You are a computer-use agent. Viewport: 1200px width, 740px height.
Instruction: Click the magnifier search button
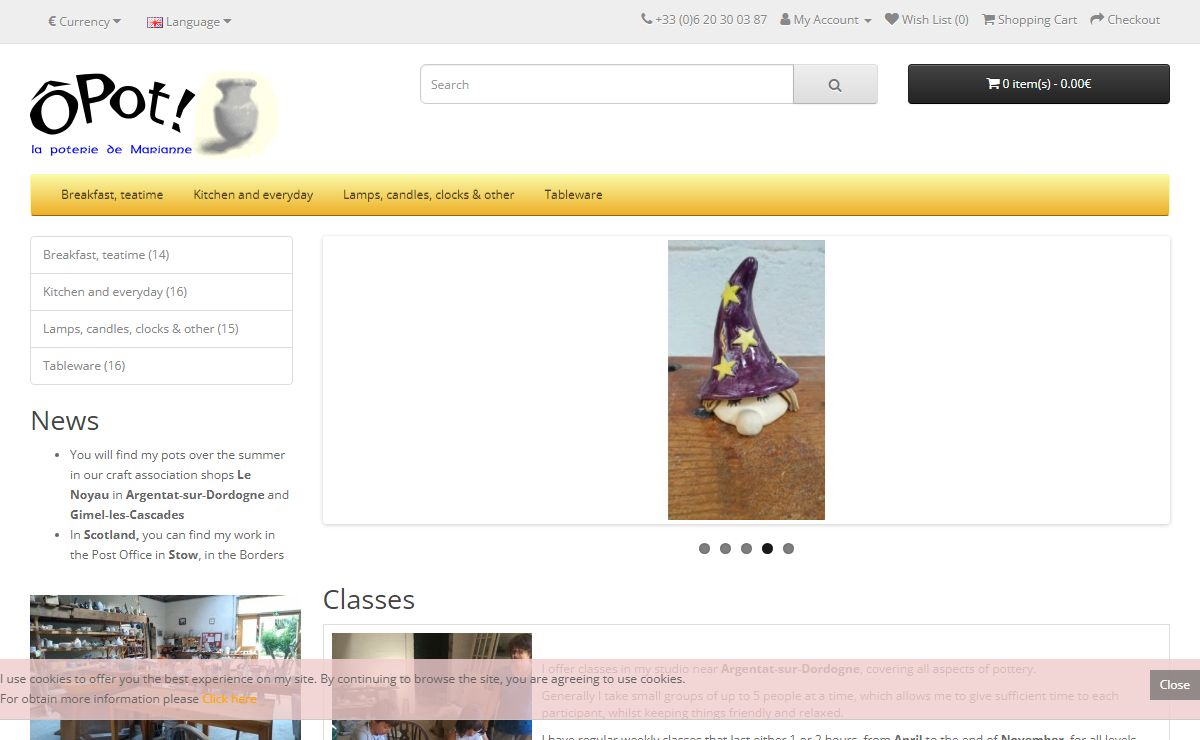835,85
